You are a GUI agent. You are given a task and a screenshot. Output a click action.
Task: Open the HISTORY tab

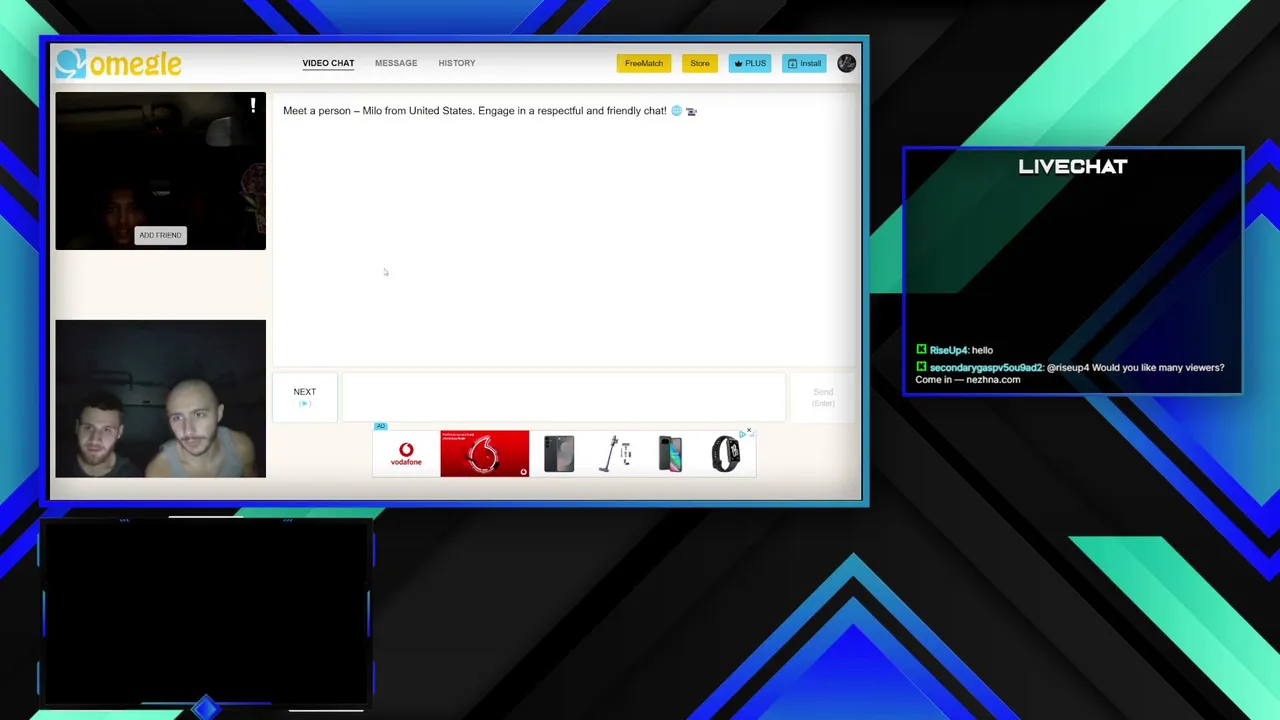coord(457,63)
